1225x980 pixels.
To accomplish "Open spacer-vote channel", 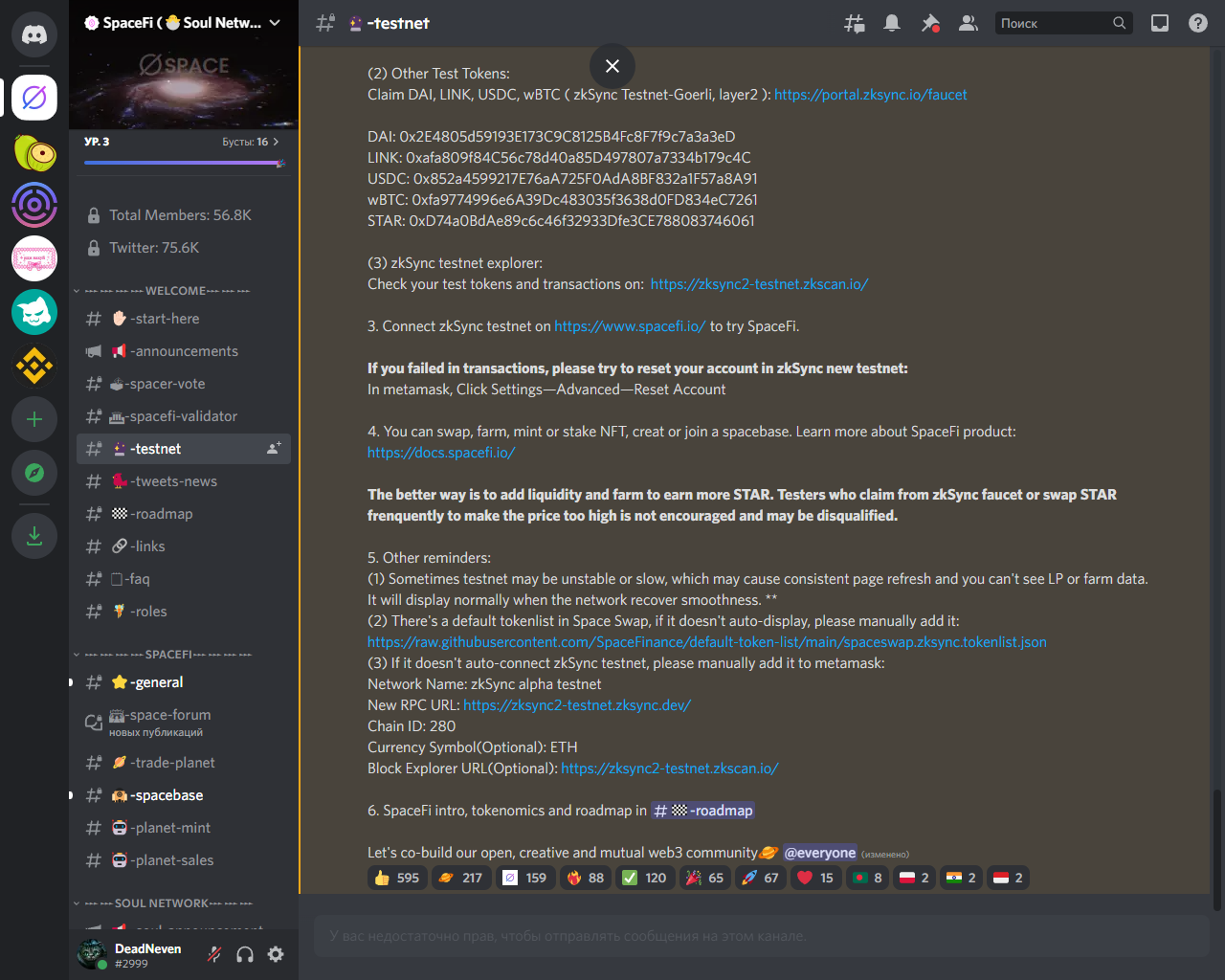I will click(x=184, y=384).
